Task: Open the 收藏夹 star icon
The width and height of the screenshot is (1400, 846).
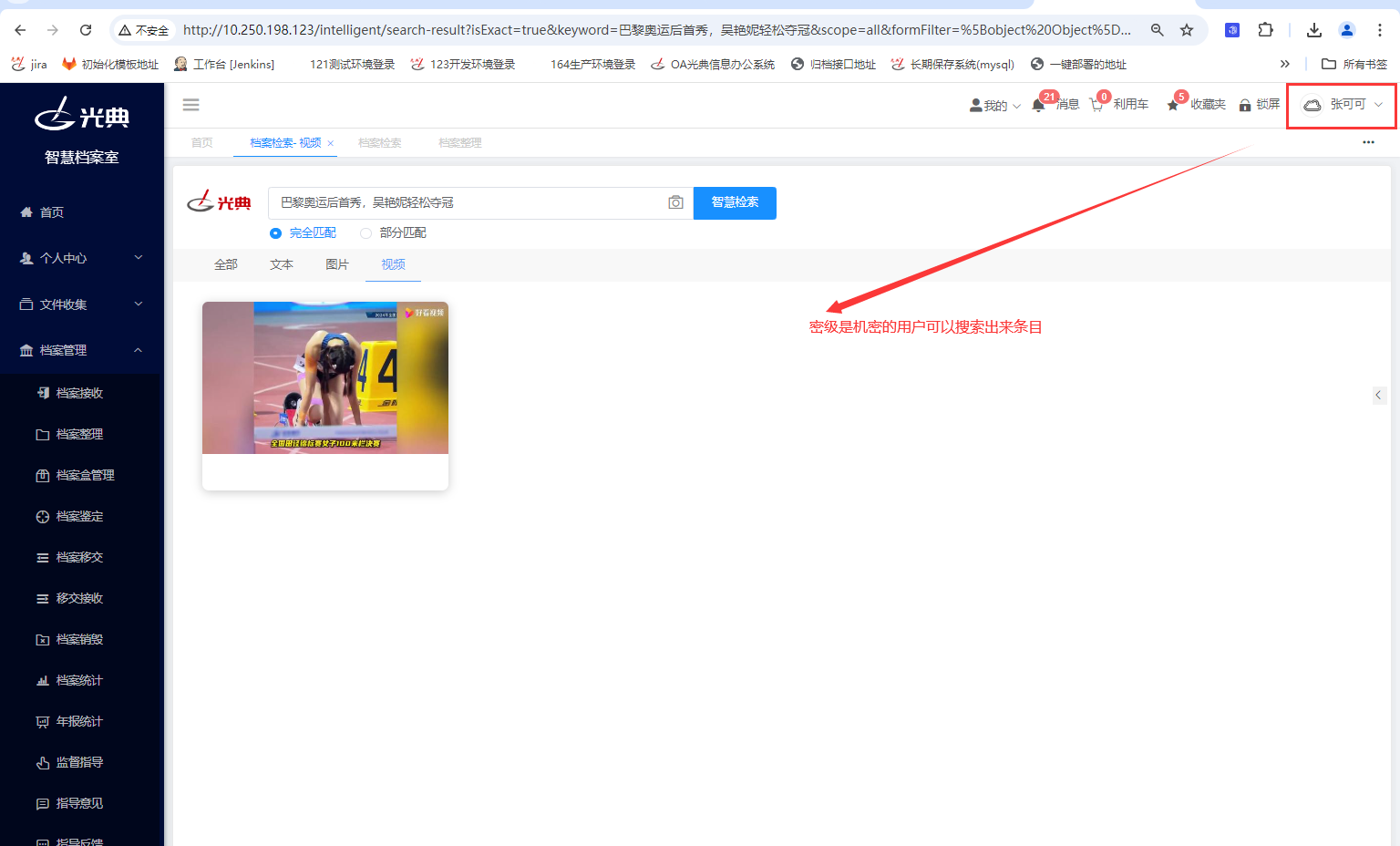Action: 1173,105
